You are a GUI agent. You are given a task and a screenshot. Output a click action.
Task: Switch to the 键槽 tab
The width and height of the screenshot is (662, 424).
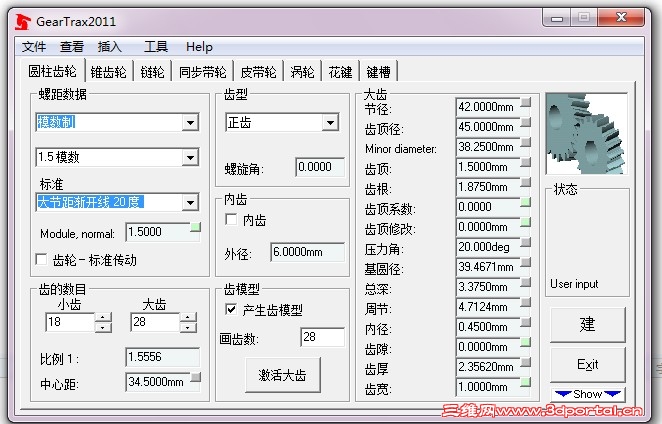coord(378,72)
